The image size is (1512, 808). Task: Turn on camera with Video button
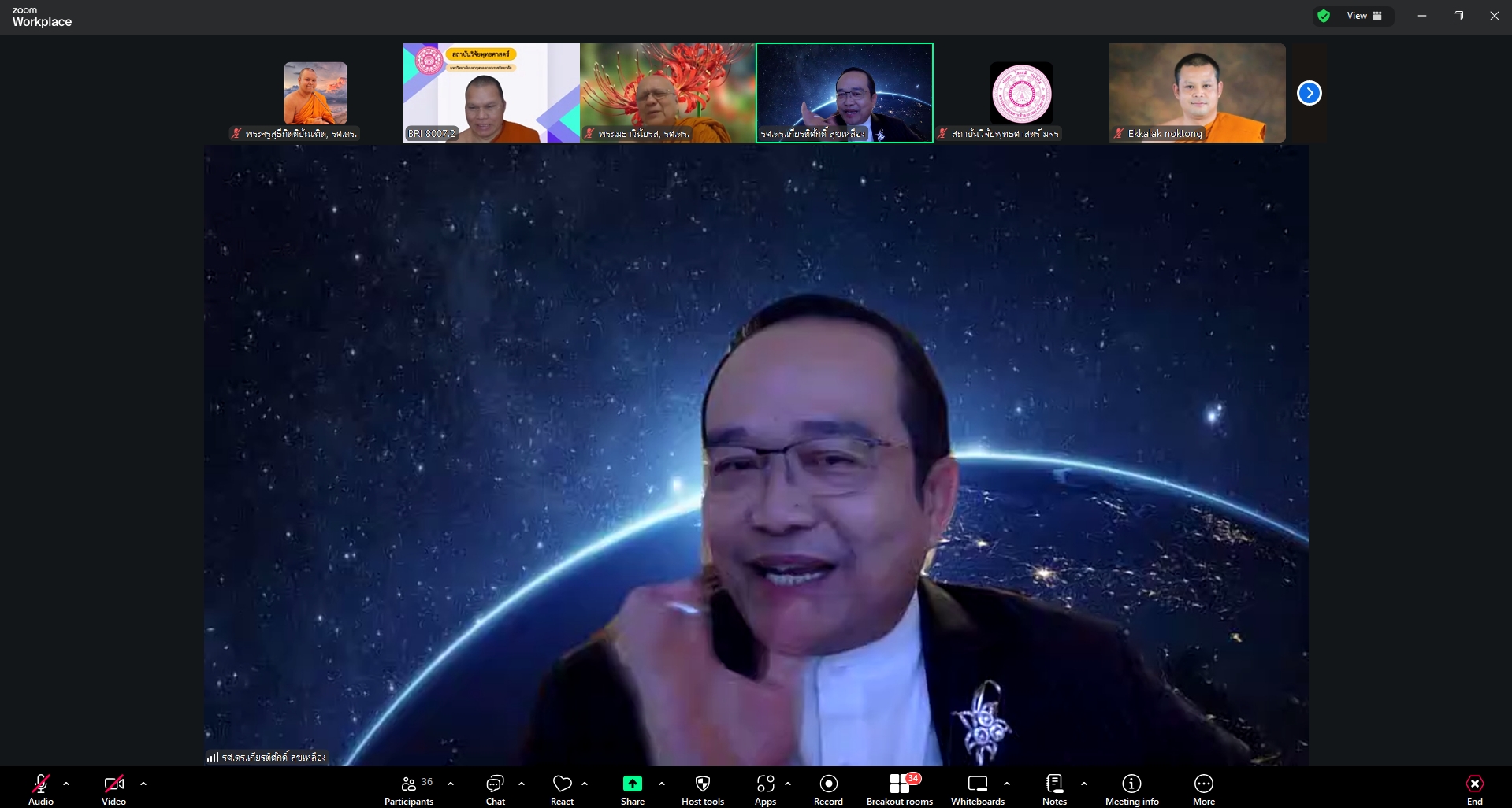(x=113, y=789)
